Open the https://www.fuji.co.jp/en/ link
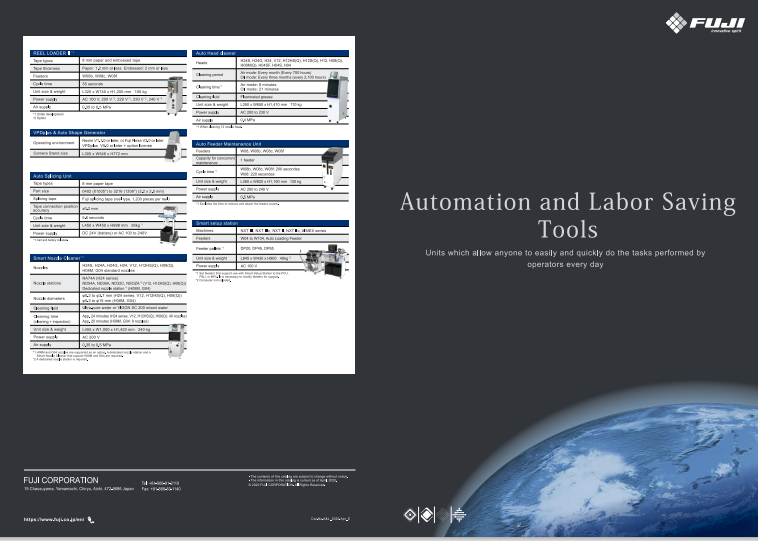 pyautogui.click(x=54, y=520)
